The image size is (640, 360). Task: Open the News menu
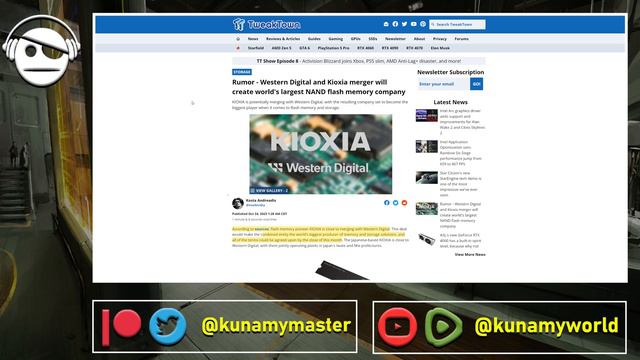(253, 39)
